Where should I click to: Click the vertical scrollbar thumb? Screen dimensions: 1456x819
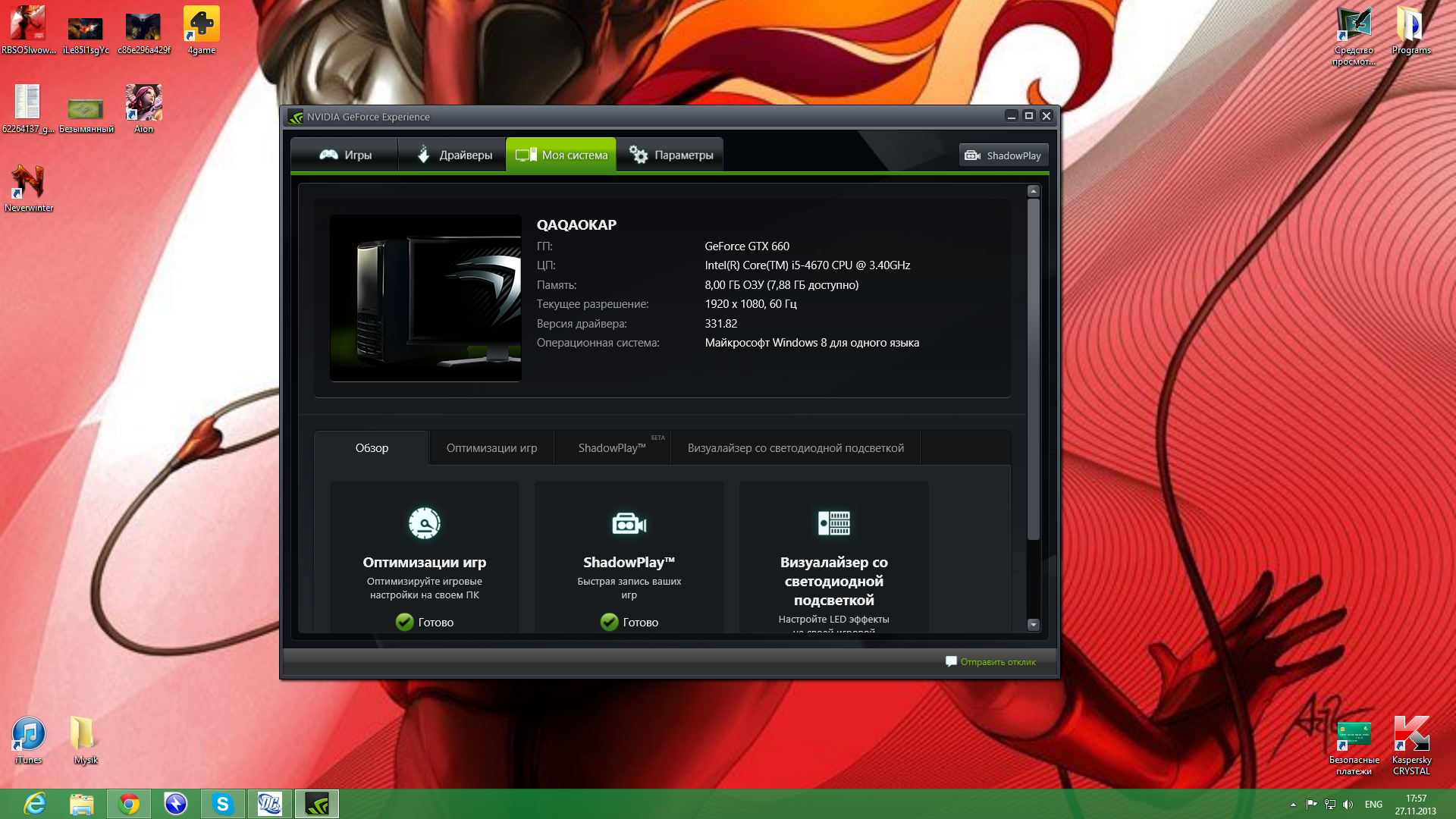tap(1033, 369)
